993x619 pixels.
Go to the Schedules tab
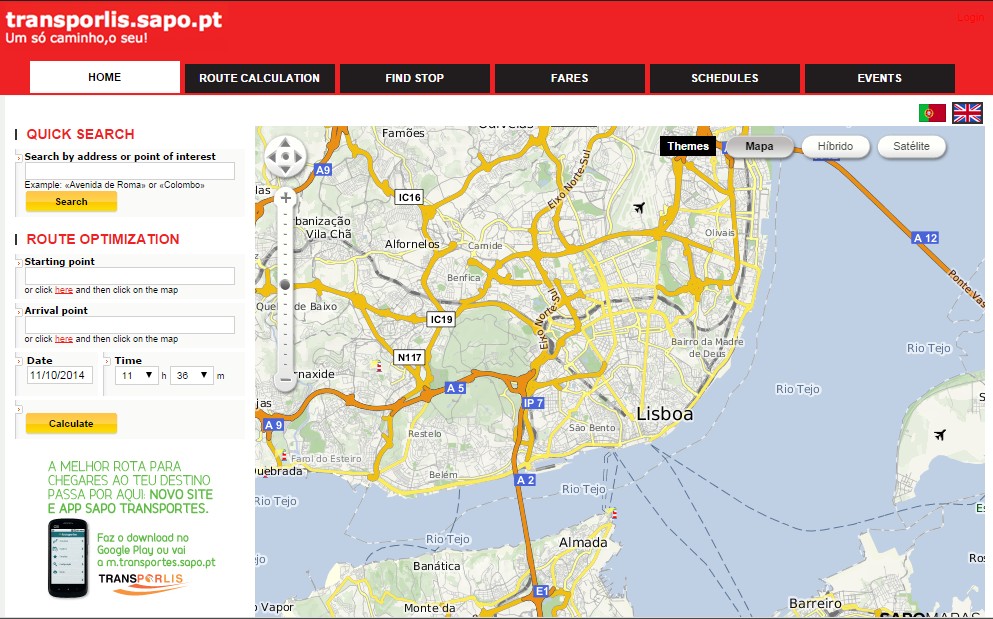(x=724, y=78)
